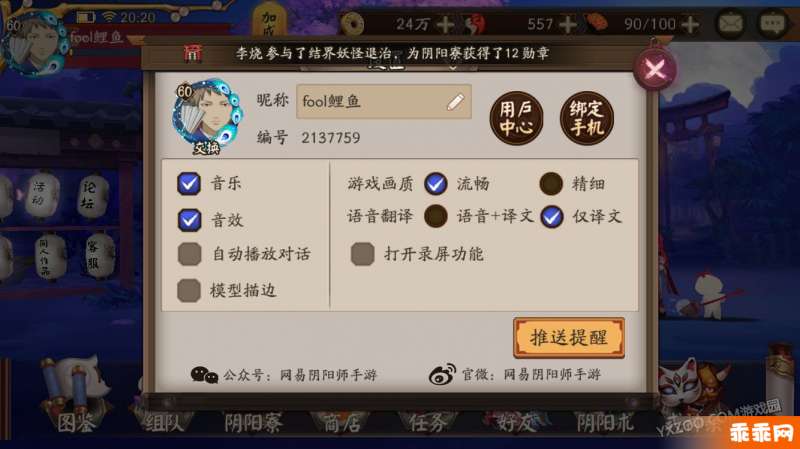This screenshot has height=449, width=800.
Task: Click the avatar 更换 portrait
Action: click(207, 117)
